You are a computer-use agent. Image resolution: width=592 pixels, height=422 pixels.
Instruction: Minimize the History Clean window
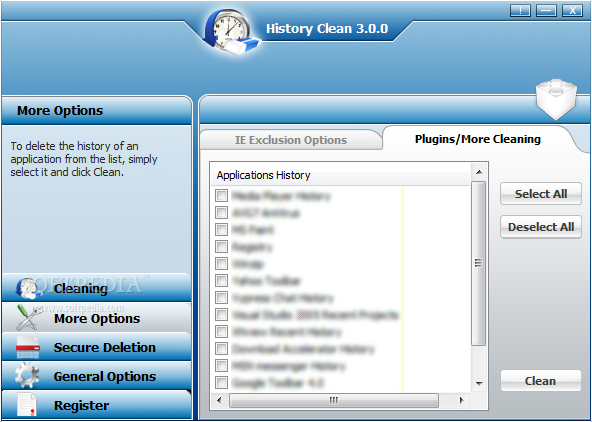coord(546,10)
